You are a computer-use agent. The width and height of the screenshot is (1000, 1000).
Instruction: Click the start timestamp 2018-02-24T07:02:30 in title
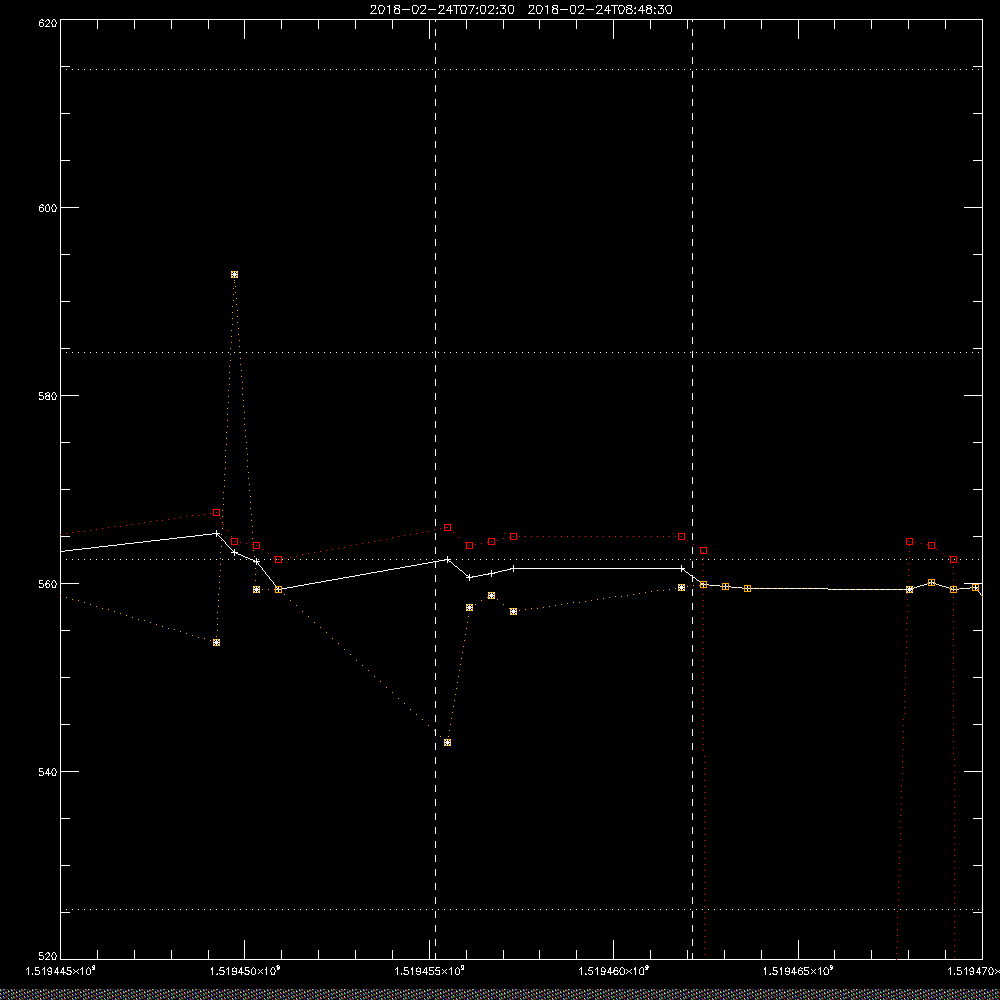coord(442,10)
